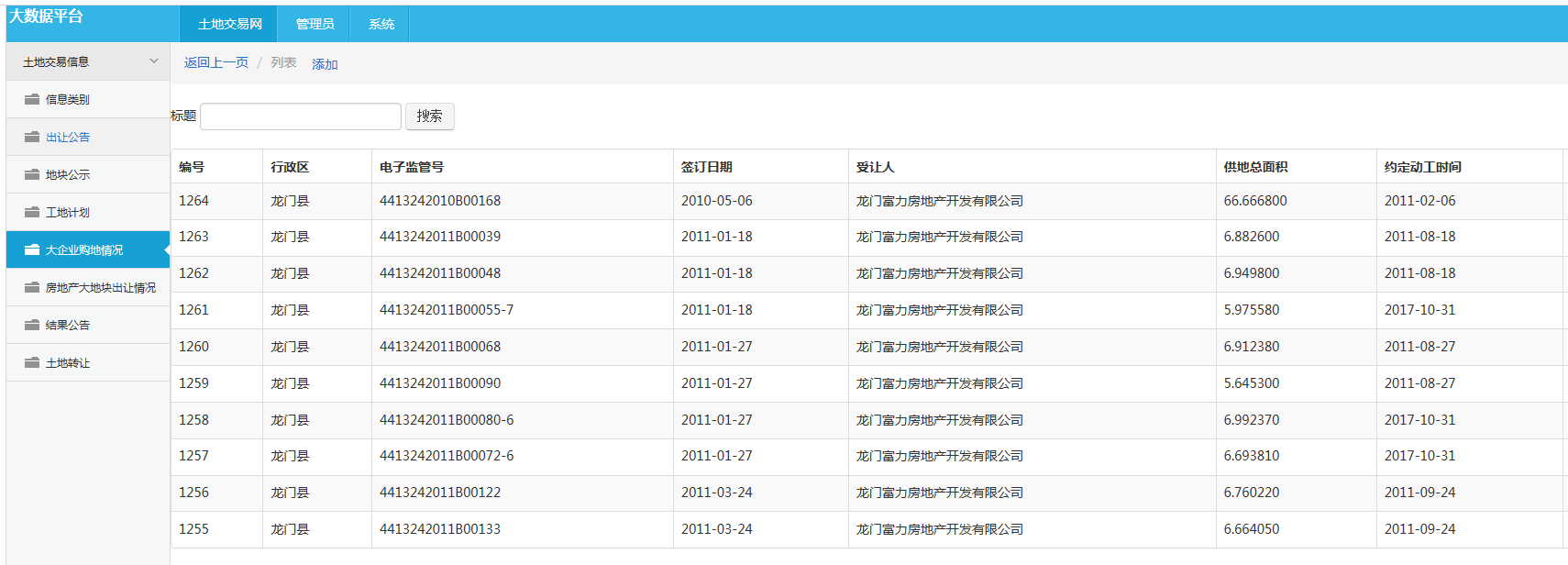Screen dimensions: 1568x565
Task: Click the 返回上一页 link
Action: 216,62
